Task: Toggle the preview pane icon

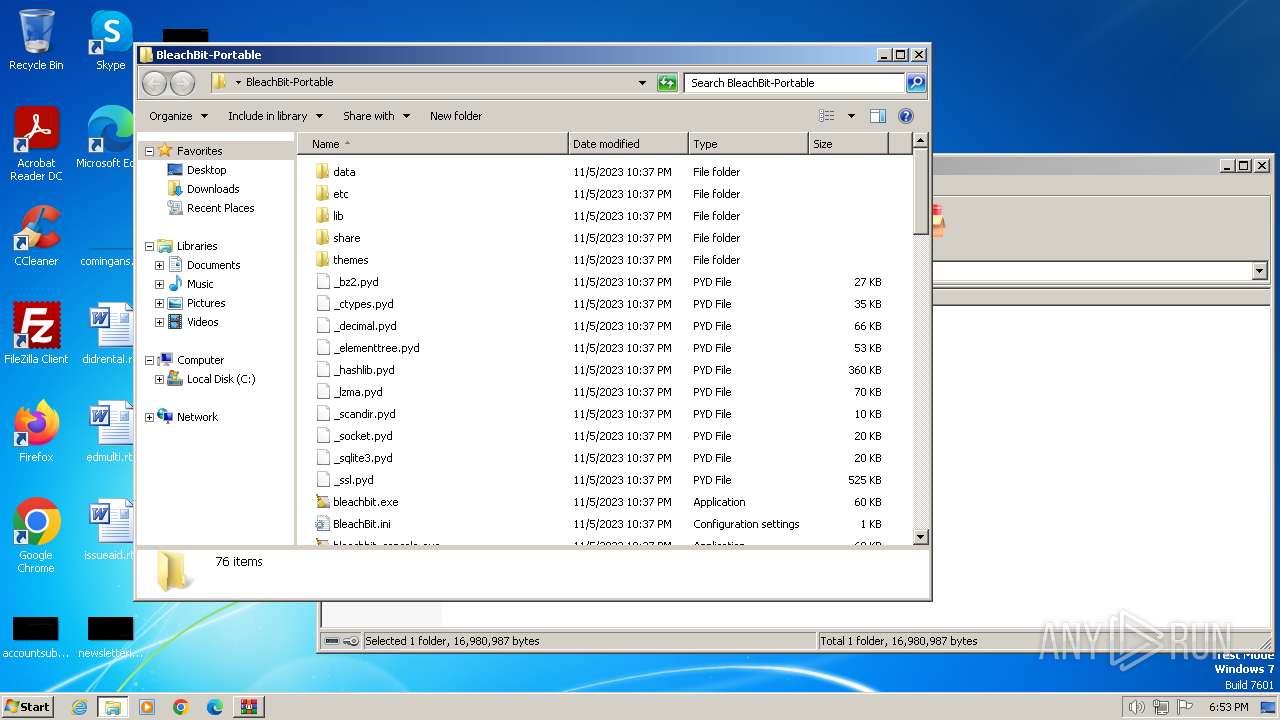Action: click(878, 116)
